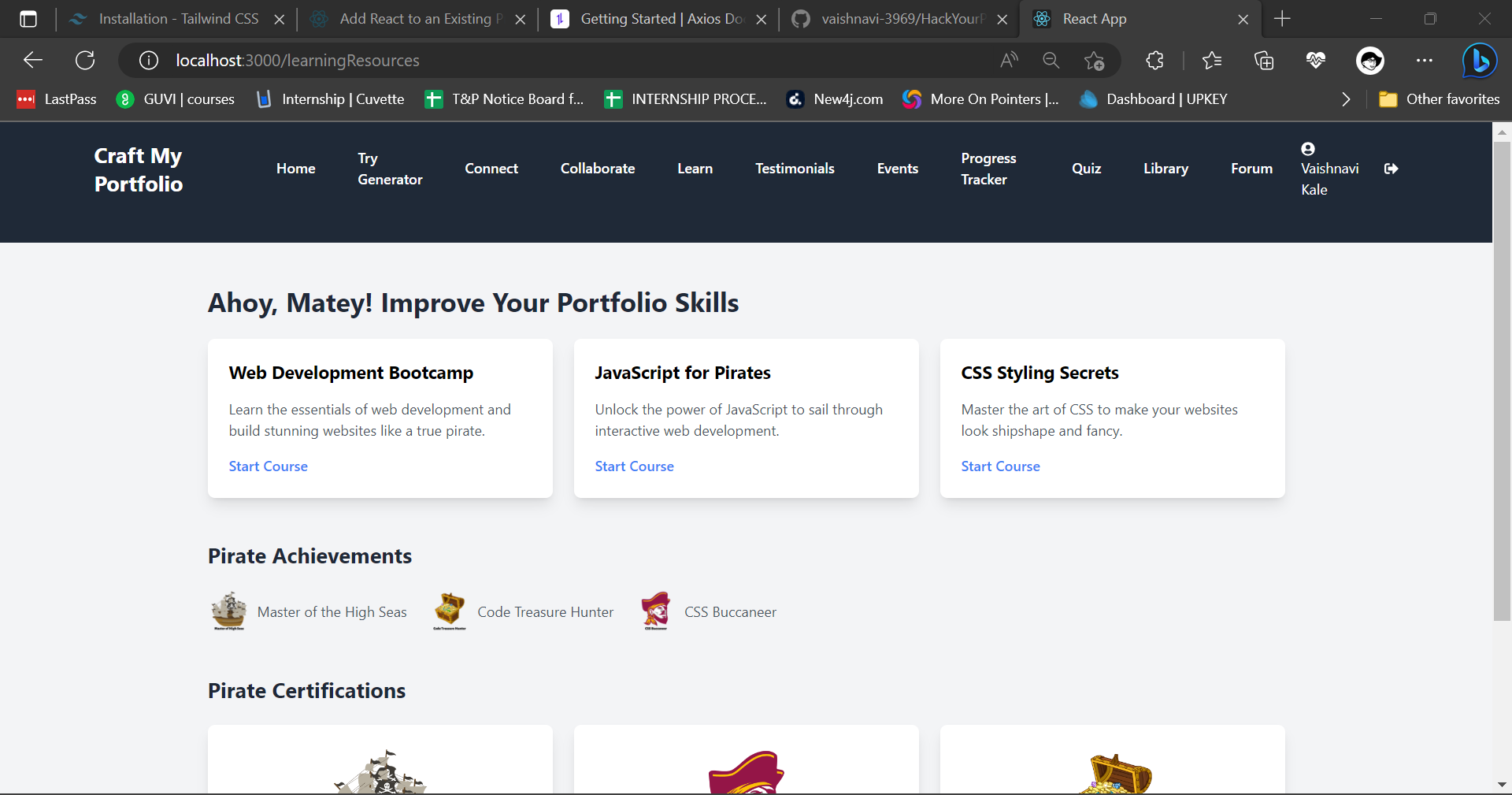Close the React App tab
Image resolution: width=1512 pixels, height=795 pixels.
tap(1243, 19)
